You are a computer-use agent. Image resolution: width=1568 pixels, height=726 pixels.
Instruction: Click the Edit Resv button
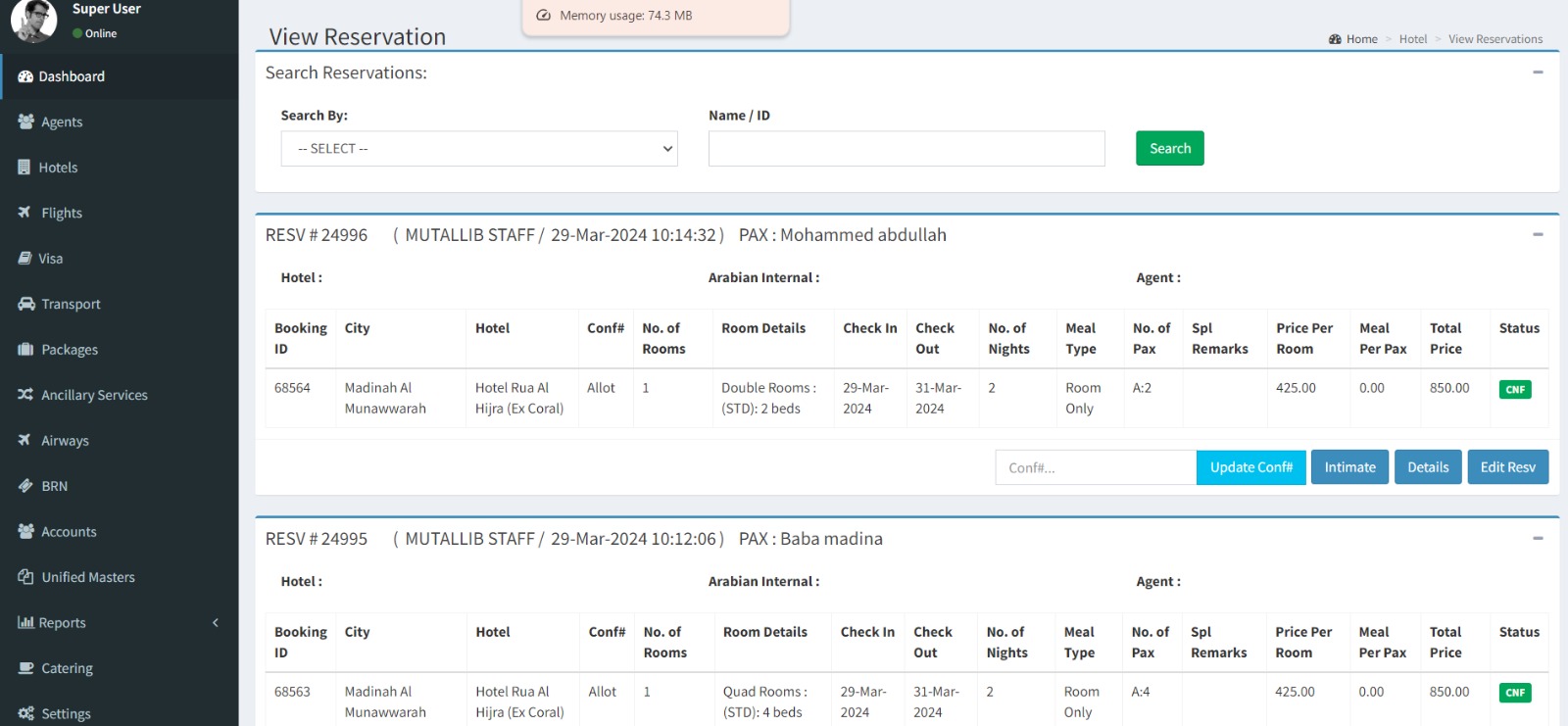tap(1507, 467)
